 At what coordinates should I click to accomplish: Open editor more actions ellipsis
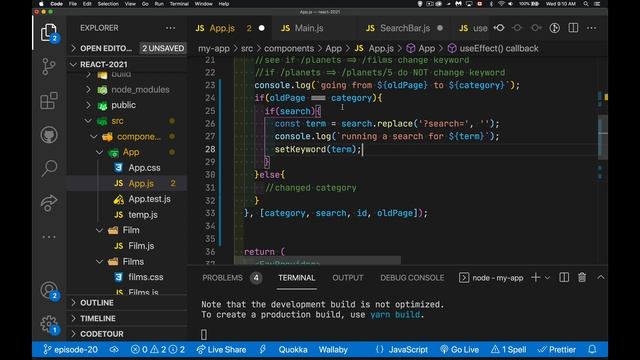pyautogui.click(x=591, y=28)
